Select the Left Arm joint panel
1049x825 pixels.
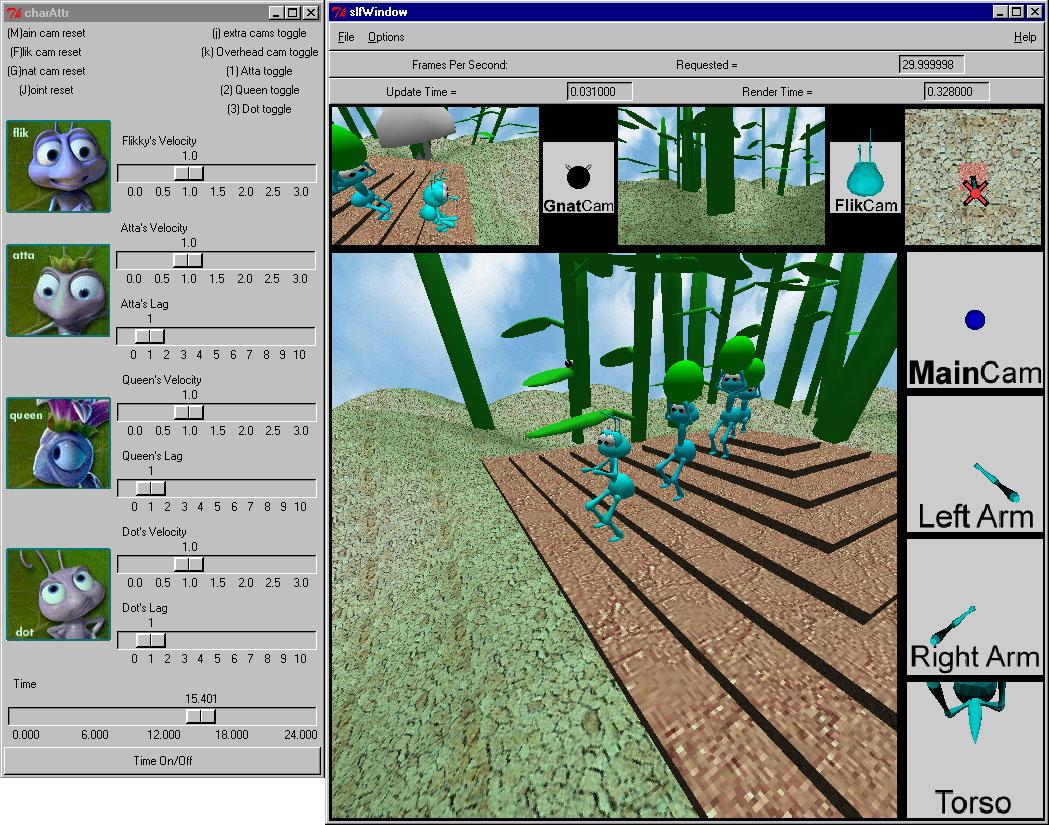click(974, 464)
